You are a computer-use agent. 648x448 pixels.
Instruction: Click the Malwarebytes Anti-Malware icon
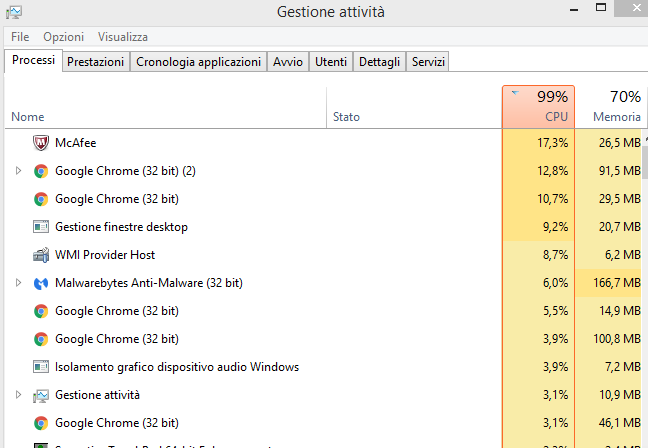(41, 283)
